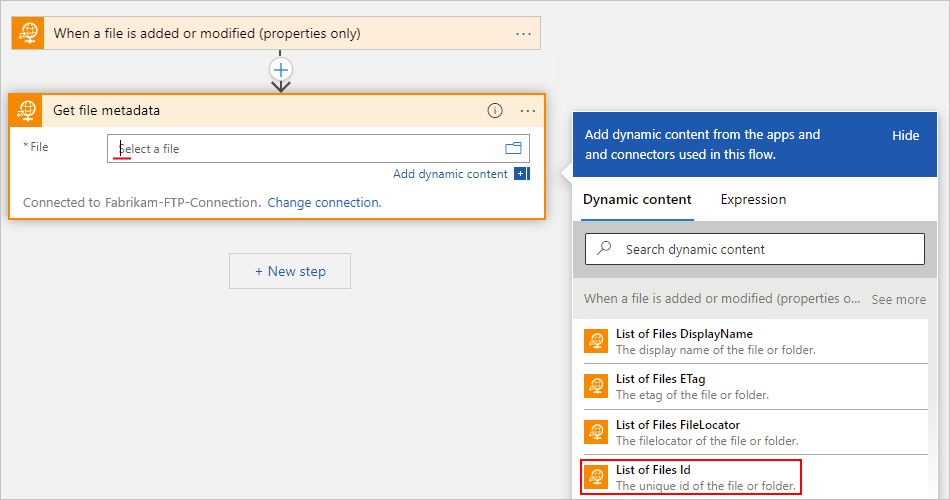950x500 pixels.
Task: Click the FTP trigger connector icon
Action: 28,33
